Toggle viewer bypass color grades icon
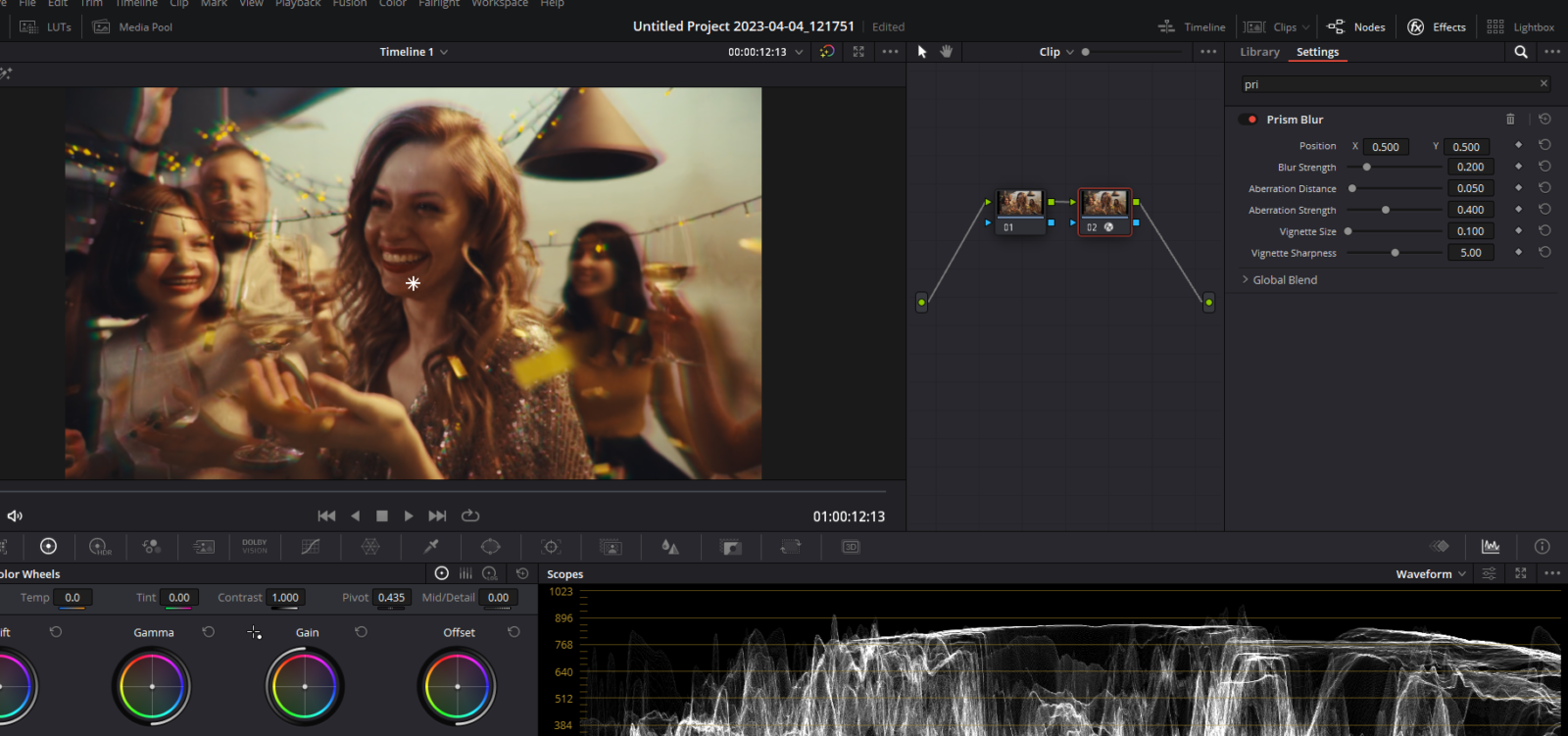Screen dimensions: 1568x736 827,52
